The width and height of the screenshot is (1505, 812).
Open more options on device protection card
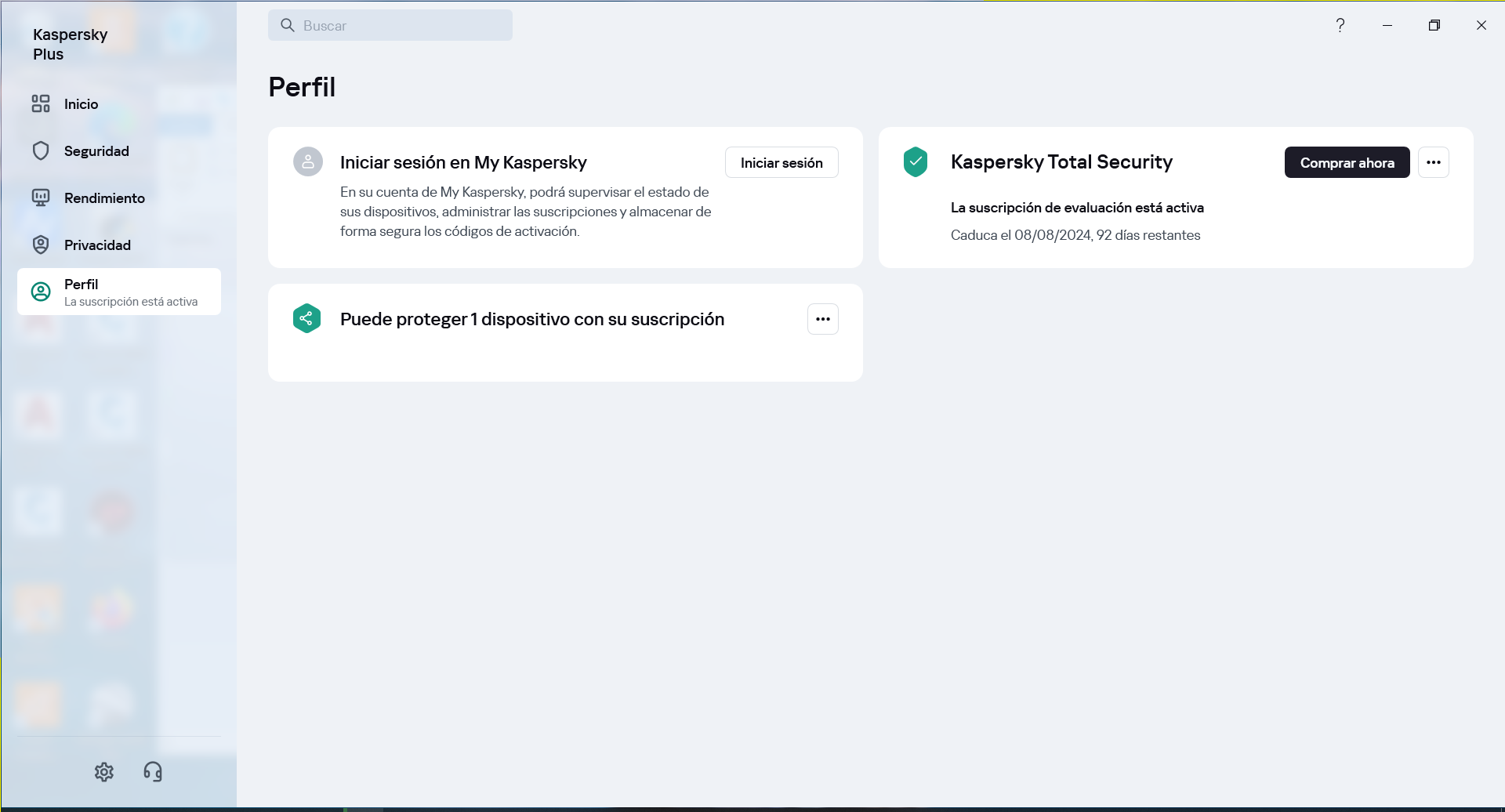823,319
